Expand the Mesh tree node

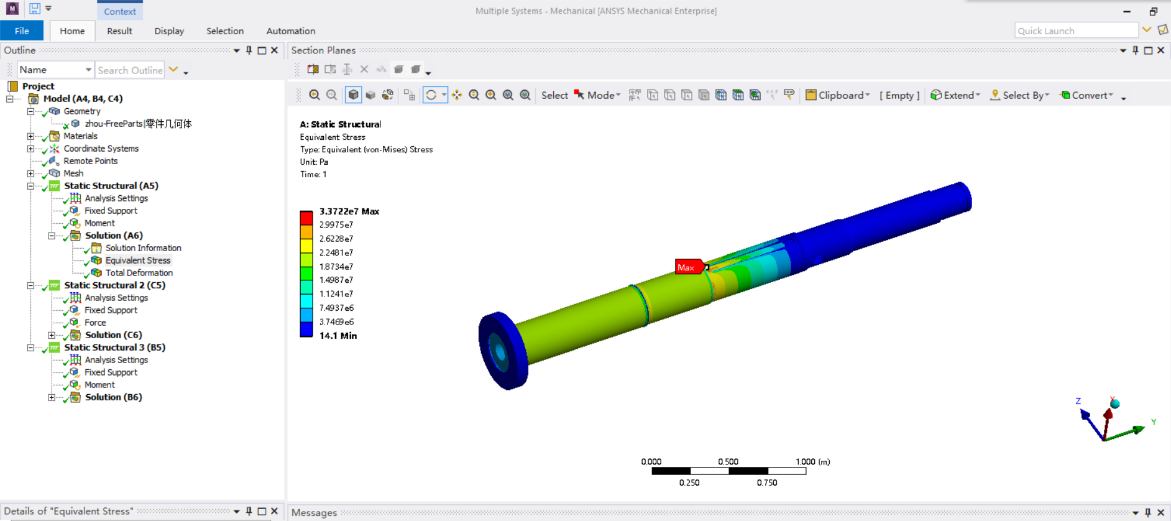point(31,173)
